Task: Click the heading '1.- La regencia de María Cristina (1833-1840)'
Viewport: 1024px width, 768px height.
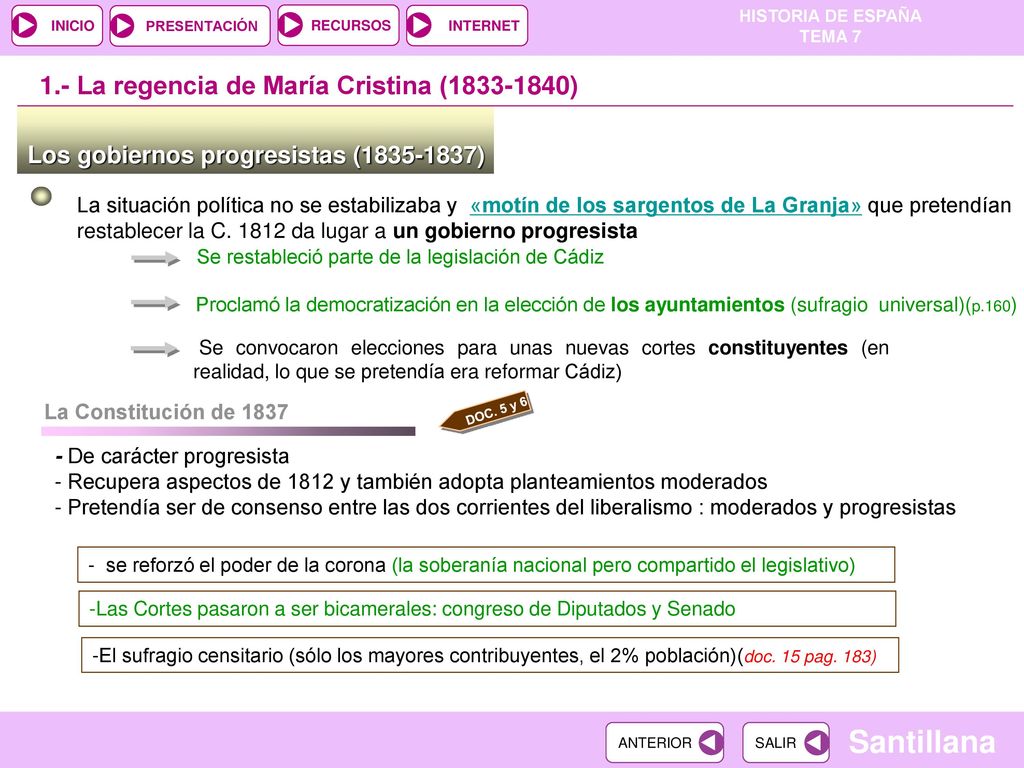Action: click(308, 86)
